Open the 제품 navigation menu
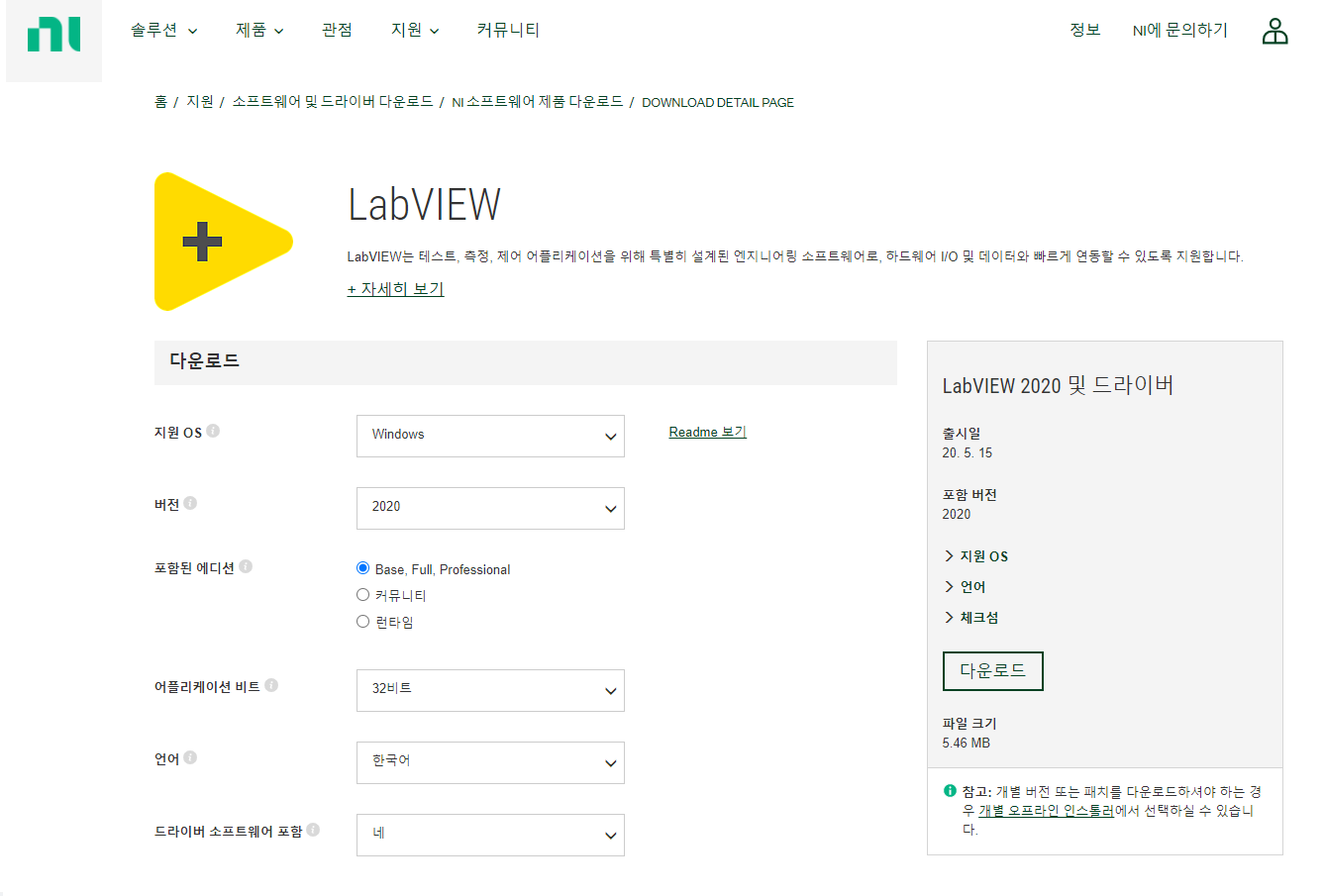 click(259, 31)
